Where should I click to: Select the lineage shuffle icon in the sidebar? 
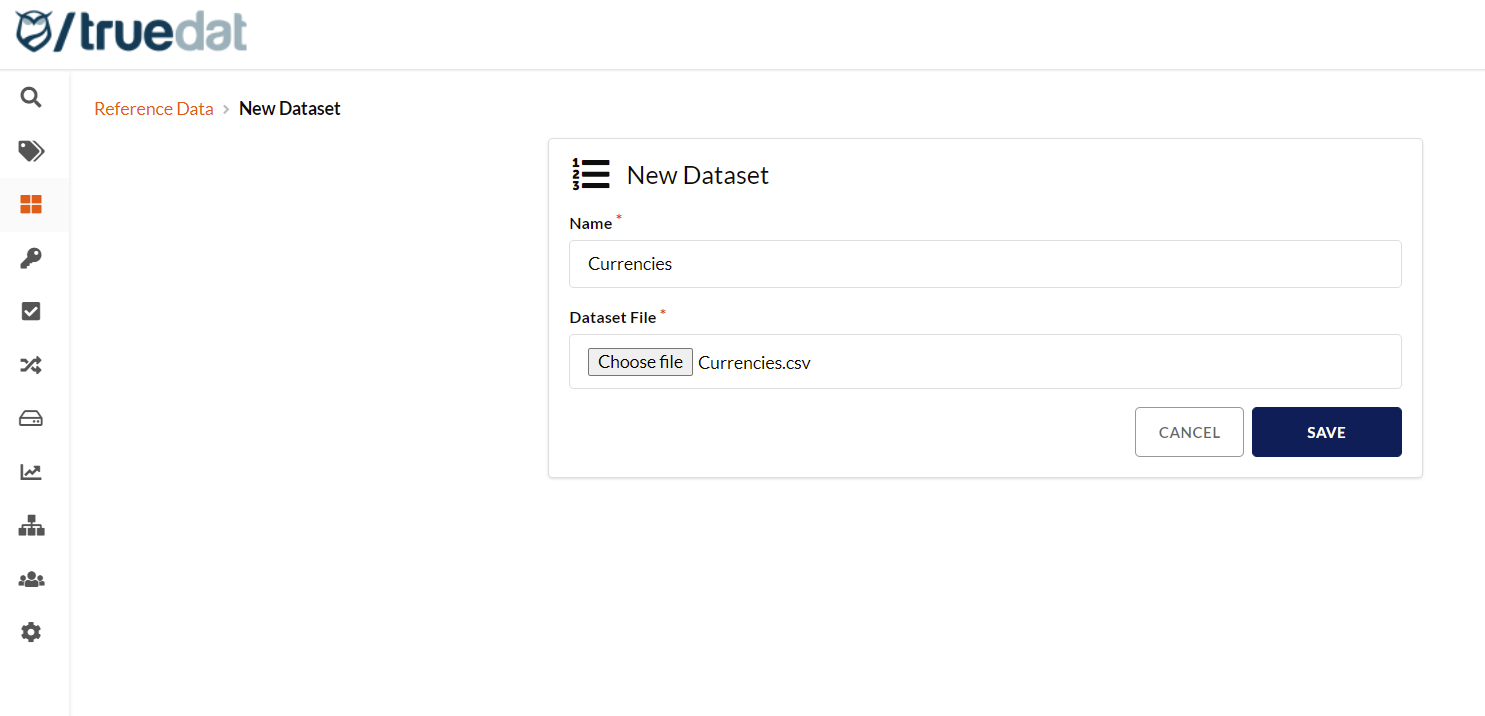tap(30, 365)
